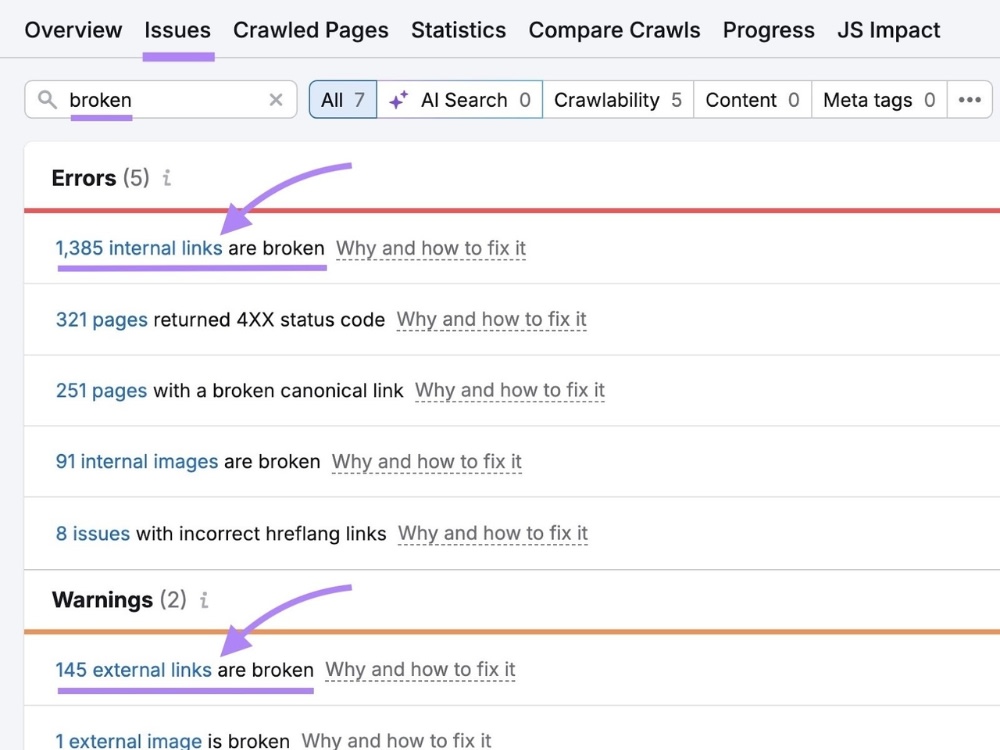The image size is (1000, 750).
Task: Open the 91 internal images report
Action: [x=137, y=461]
